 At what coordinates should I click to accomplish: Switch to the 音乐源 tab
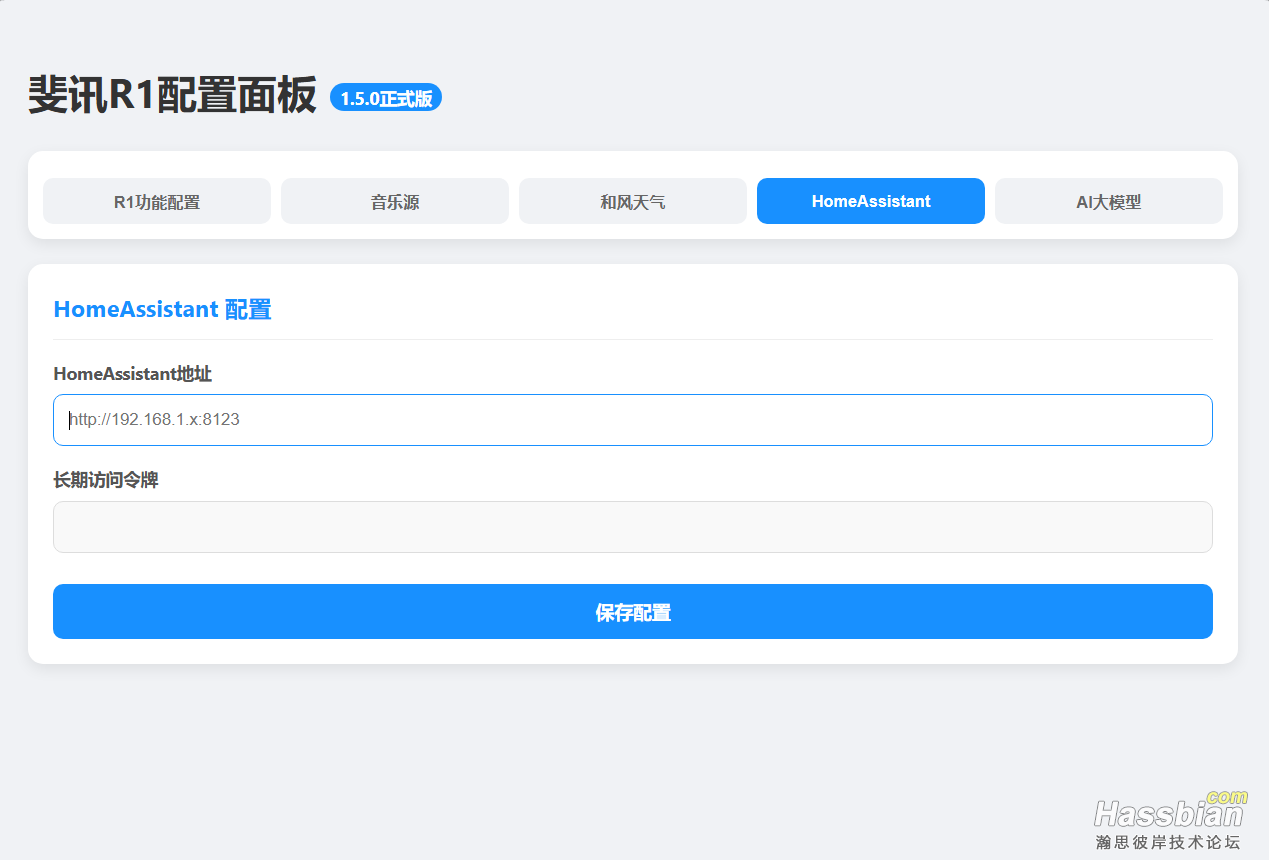point(395,201)
